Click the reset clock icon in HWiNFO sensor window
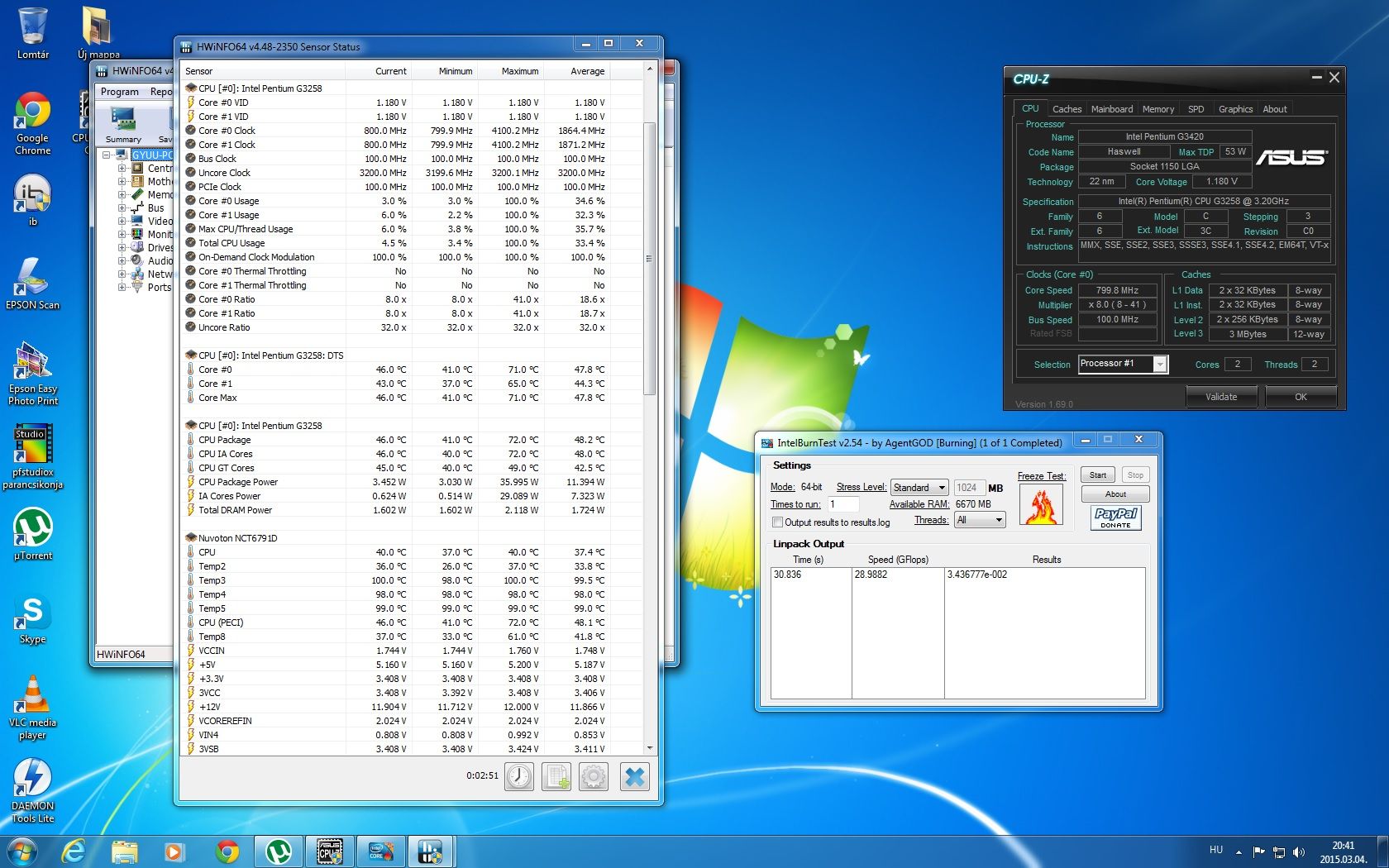Screen dimensions: 1389x868 tap(519, 777)
